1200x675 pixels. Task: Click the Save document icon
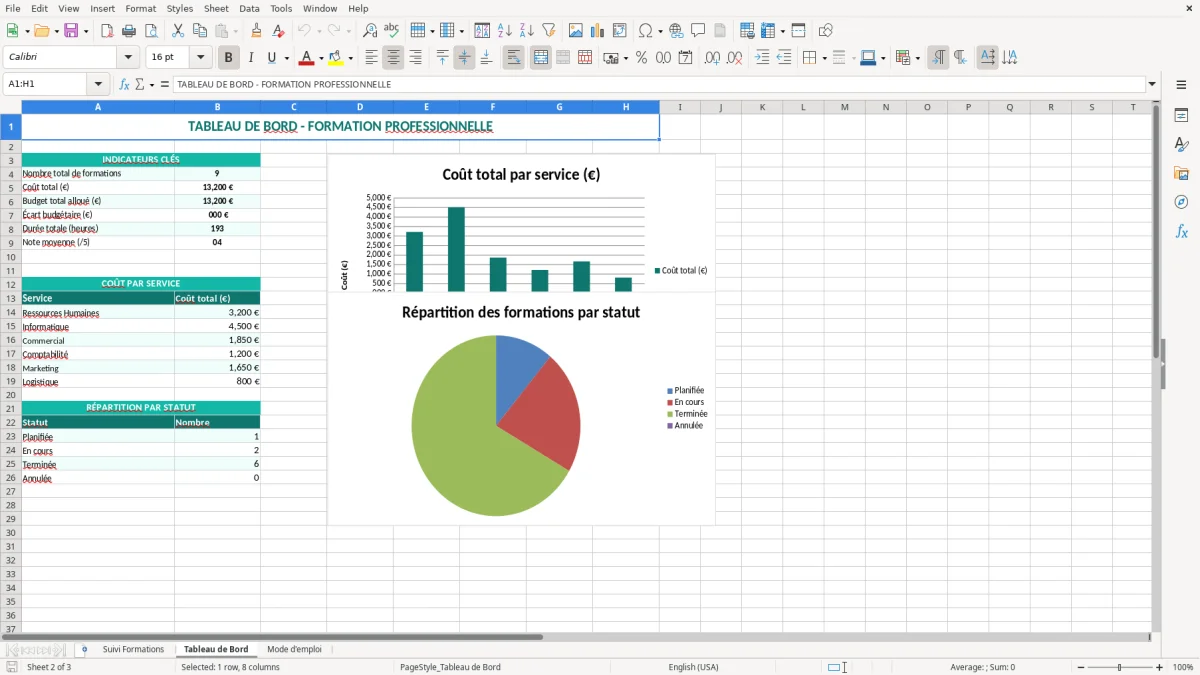pos(72,31)
